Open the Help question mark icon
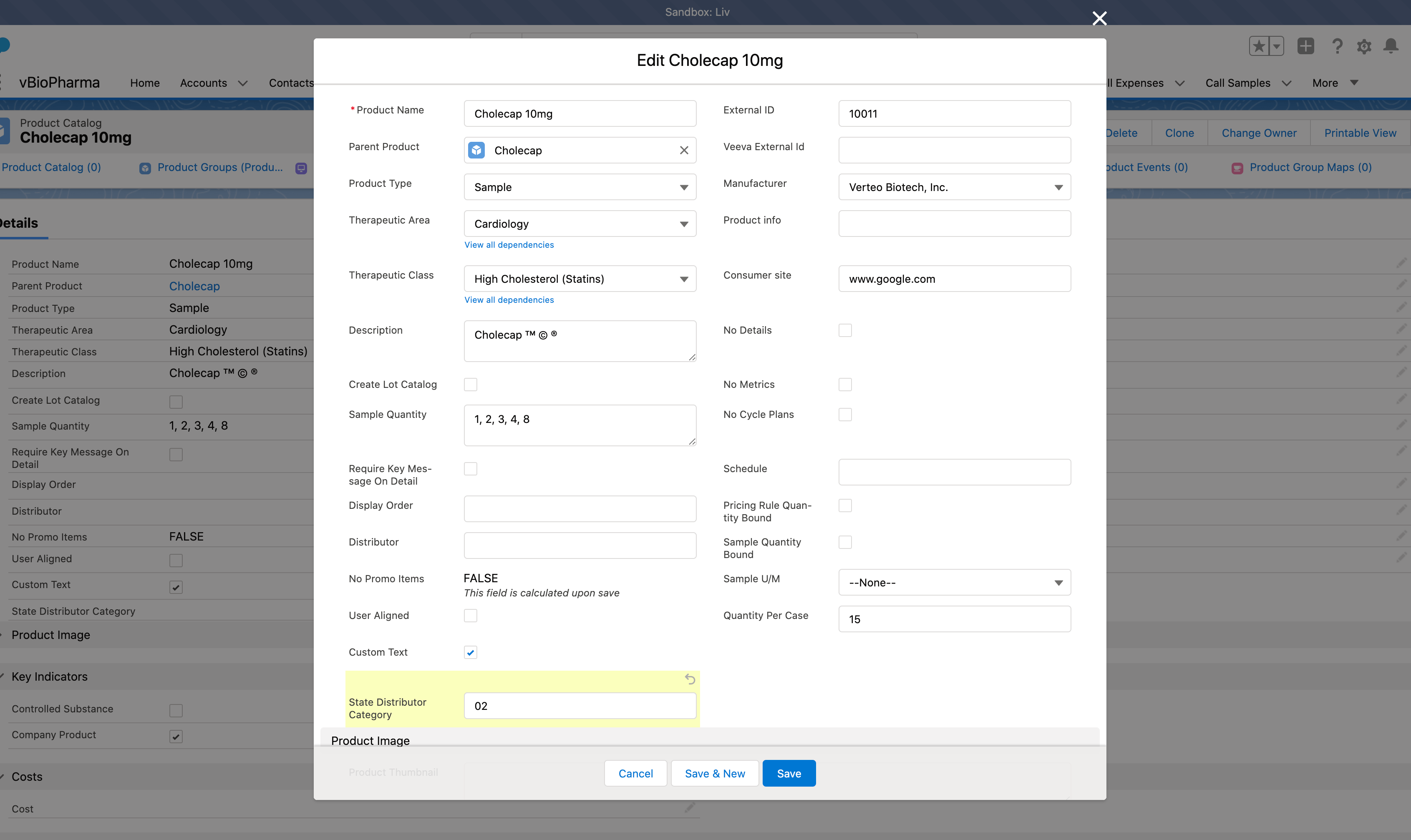Screen dimensions: 1411x840 [x=1337, y=46]
